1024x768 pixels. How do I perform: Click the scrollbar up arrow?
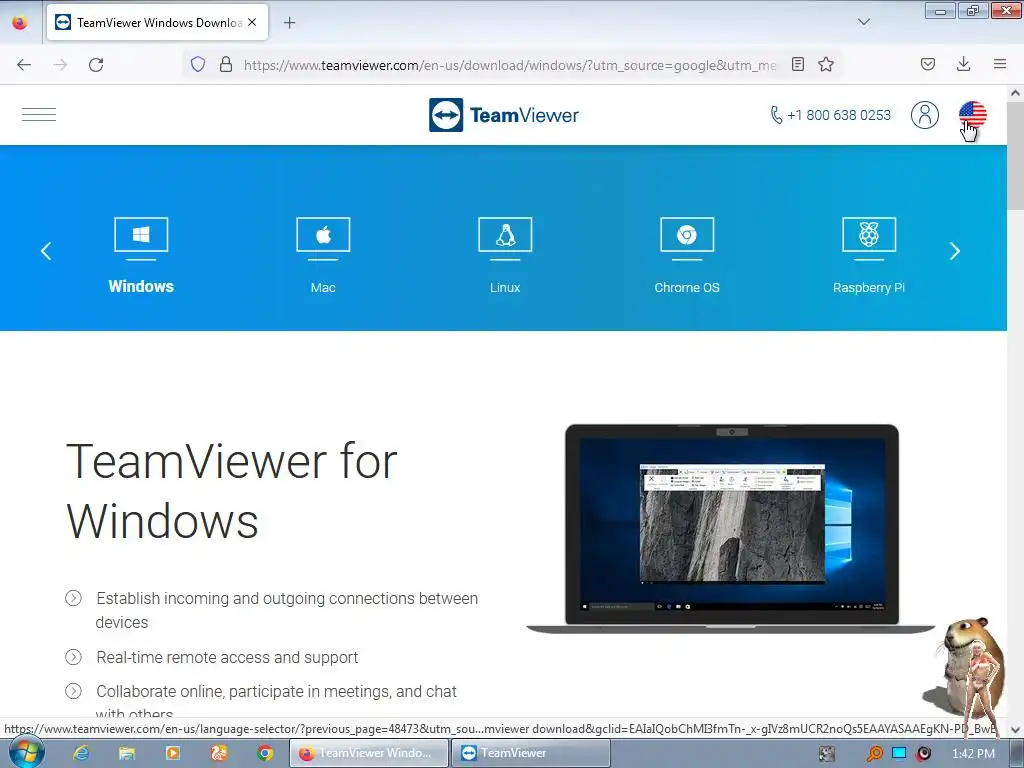[1015, 93]
